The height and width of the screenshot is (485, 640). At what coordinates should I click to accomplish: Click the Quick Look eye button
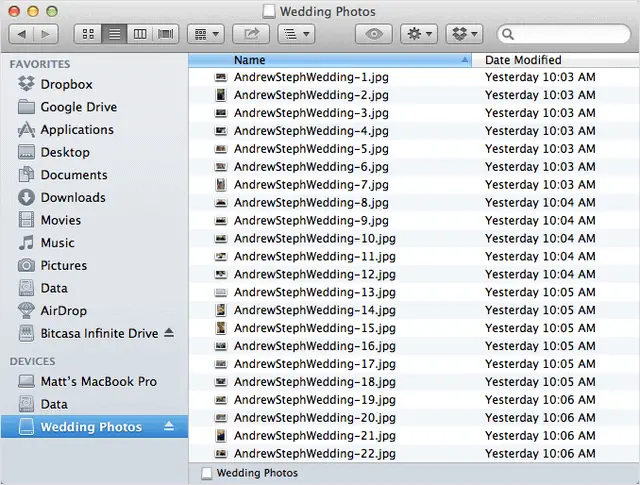coord(374,34)
